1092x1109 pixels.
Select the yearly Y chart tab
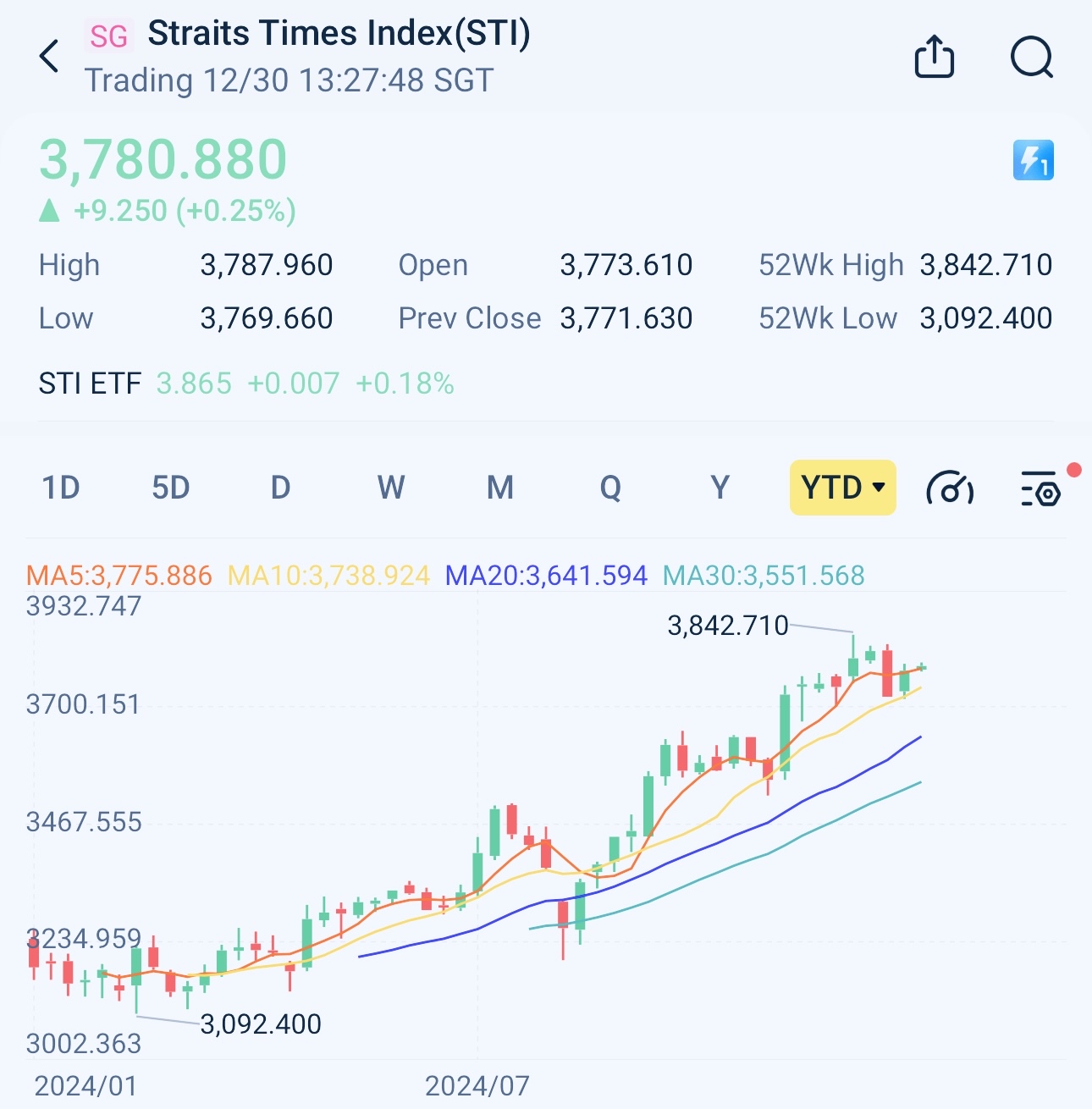pos(720,488)
